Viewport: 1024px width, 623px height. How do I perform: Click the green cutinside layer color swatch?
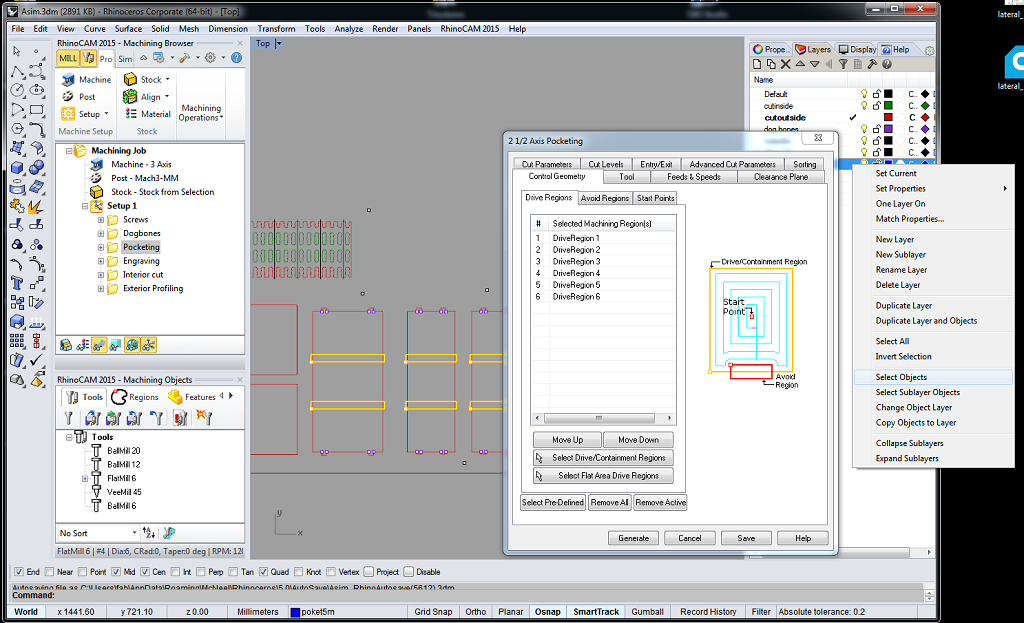888,106
